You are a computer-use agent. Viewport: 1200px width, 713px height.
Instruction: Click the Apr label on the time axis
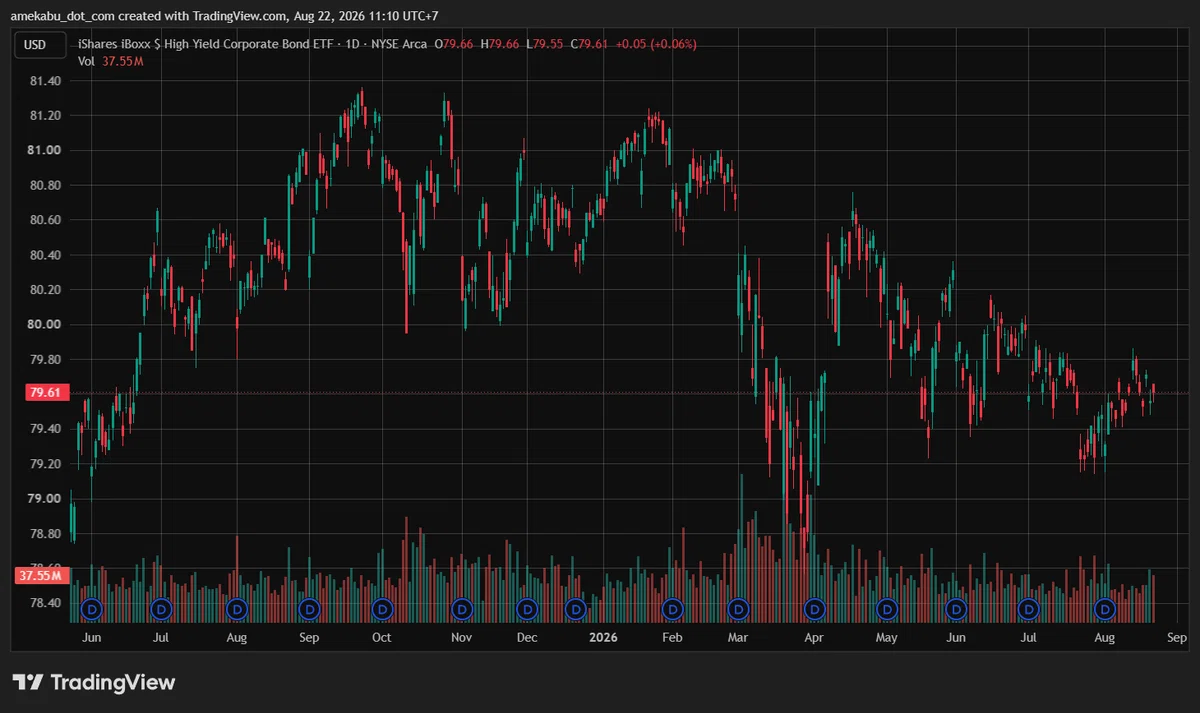(814, 637)
